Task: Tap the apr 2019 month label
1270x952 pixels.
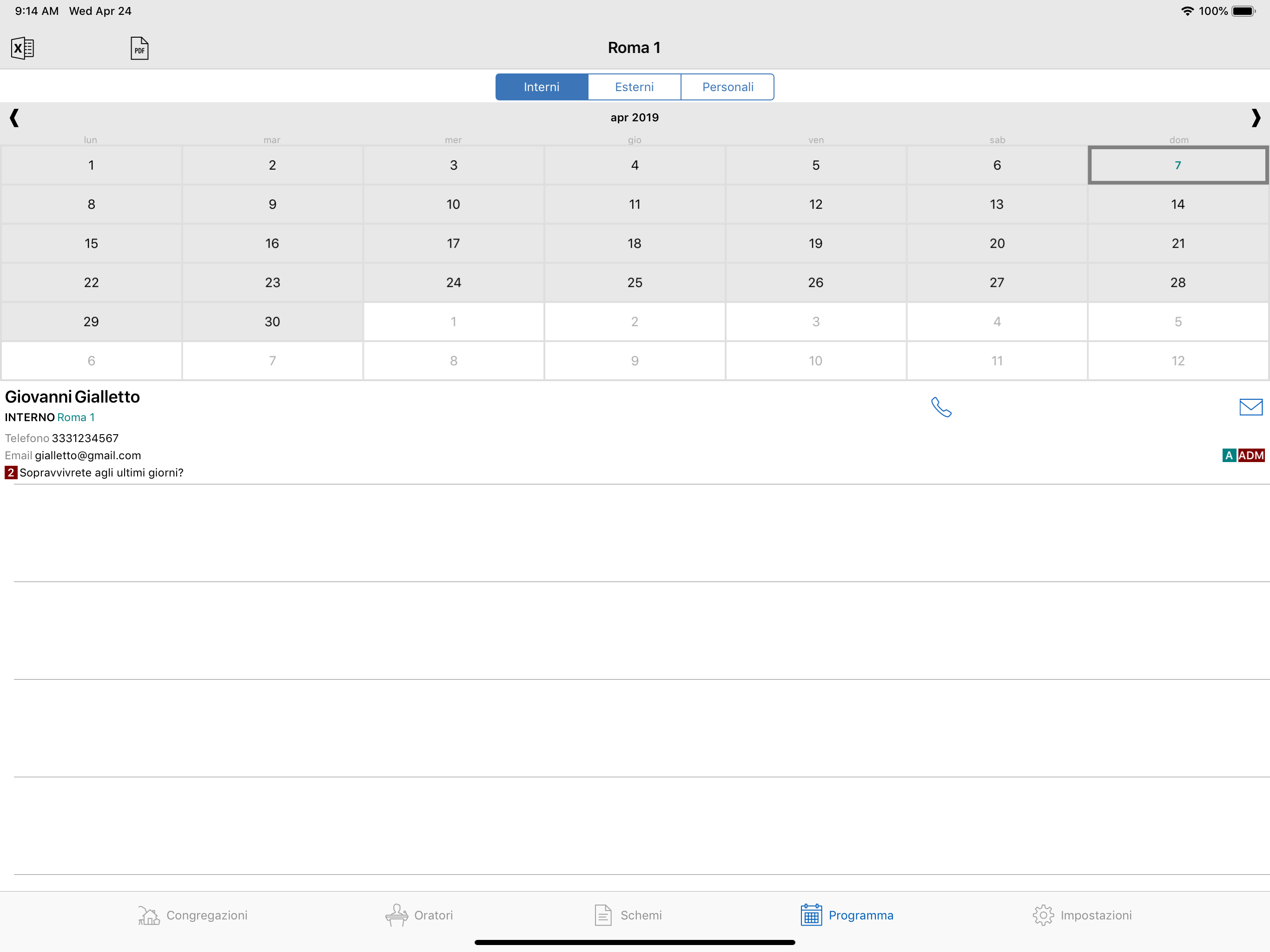Action: (635, 118)
